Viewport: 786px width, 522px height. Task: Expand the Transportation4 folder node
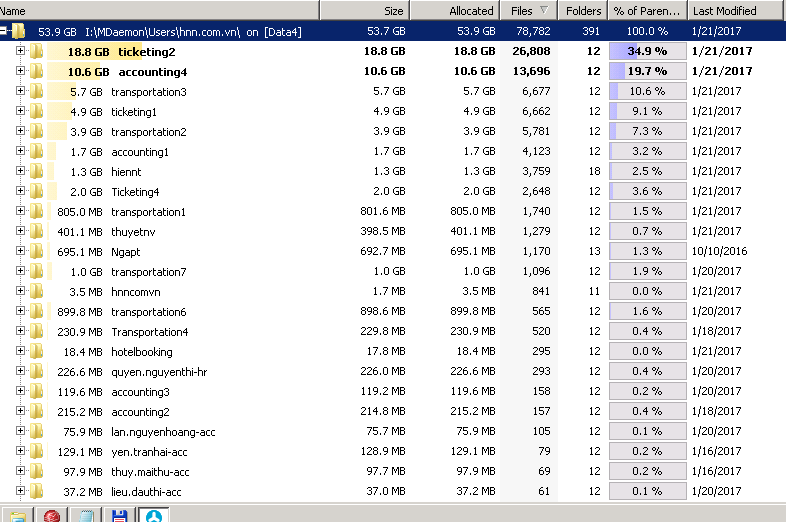[20, 330]
